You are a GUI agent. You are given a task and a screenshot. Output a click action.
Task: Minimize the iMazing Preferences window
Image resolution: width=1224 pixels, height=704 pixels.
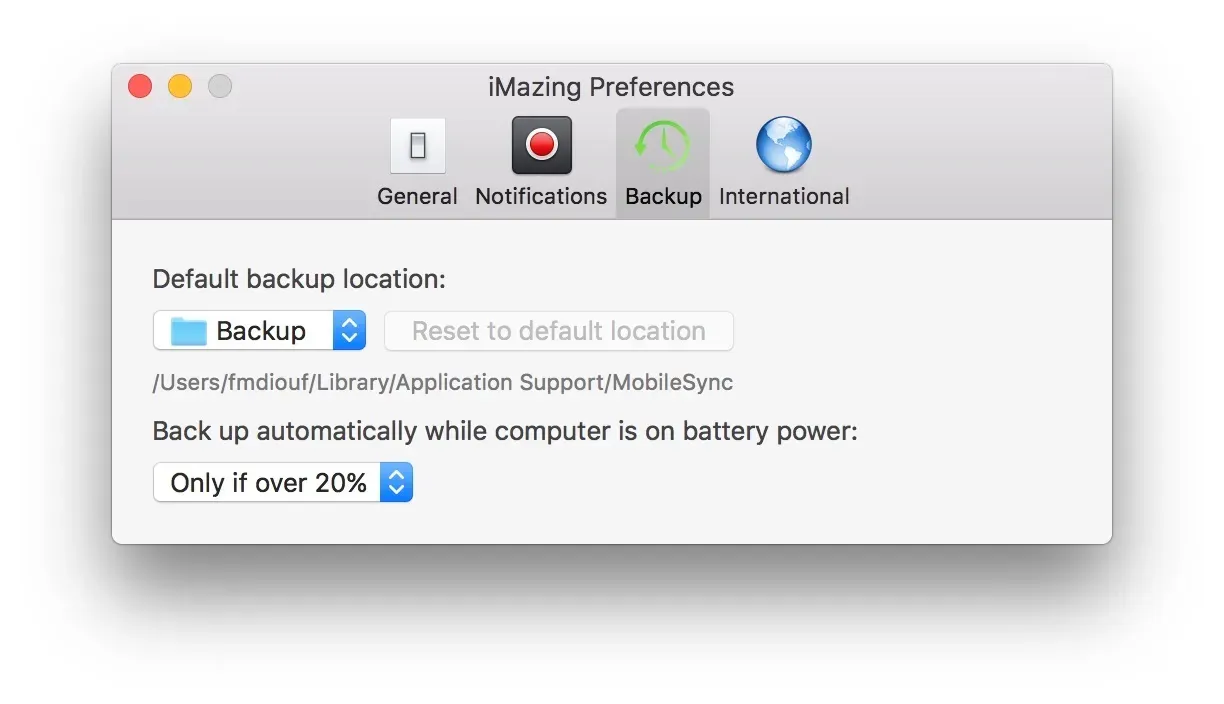pos(180,86)
